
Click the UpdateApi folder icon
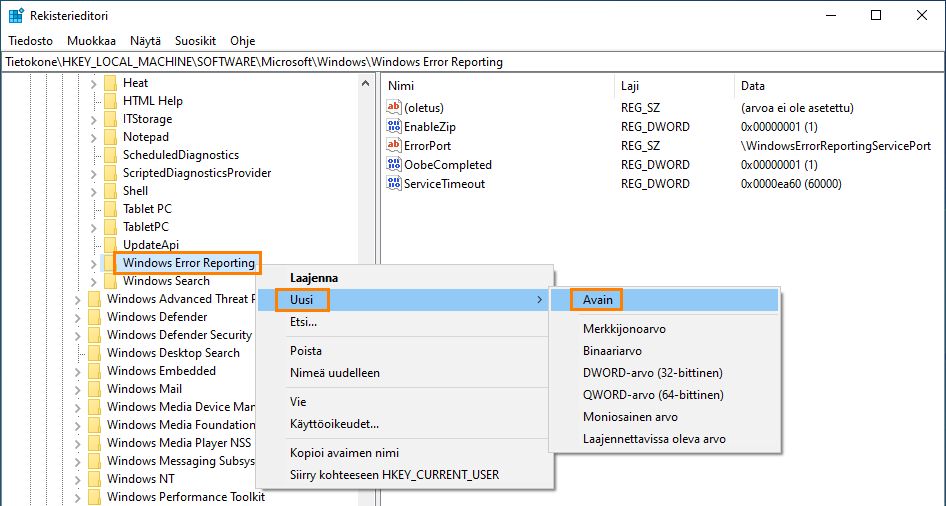point(110,245)
